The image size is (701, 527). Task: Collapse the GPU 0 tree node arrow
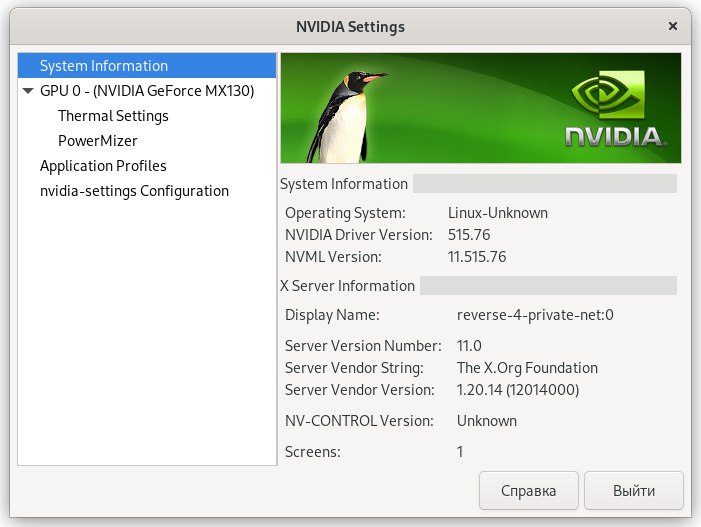(28, 91)
